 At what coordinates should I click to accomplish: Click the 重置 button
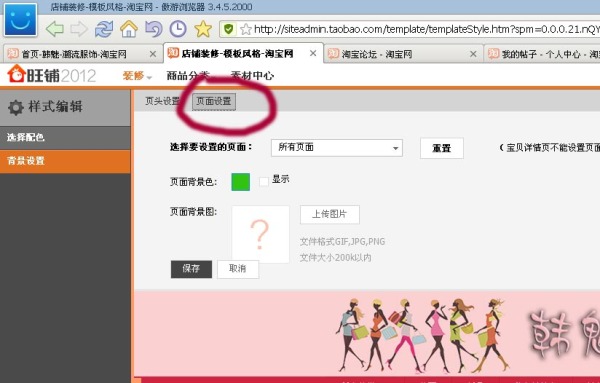click(x=442, y=148)
